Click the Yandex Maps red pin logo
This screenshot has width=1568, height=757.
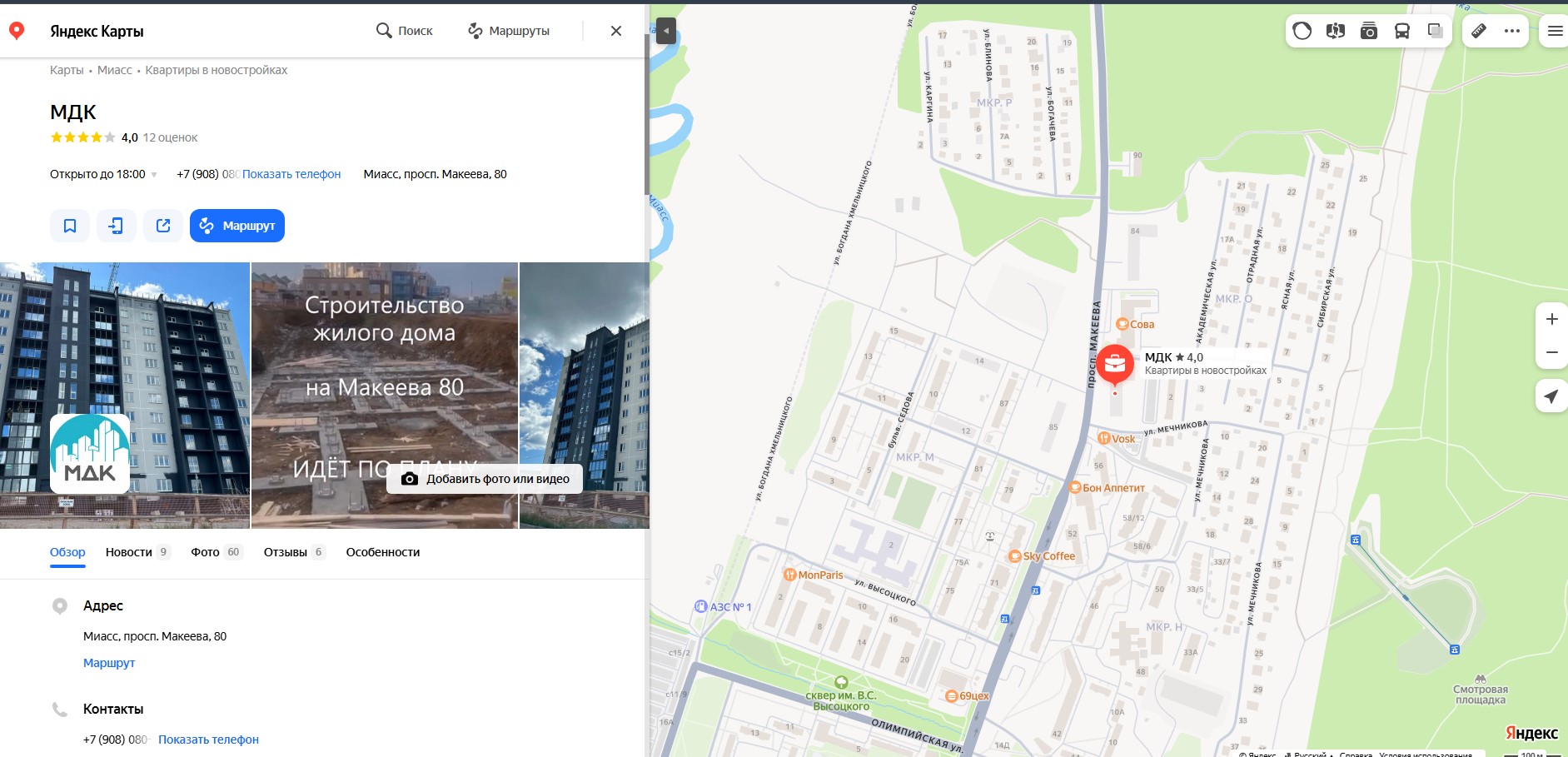[x=17, y=31]
